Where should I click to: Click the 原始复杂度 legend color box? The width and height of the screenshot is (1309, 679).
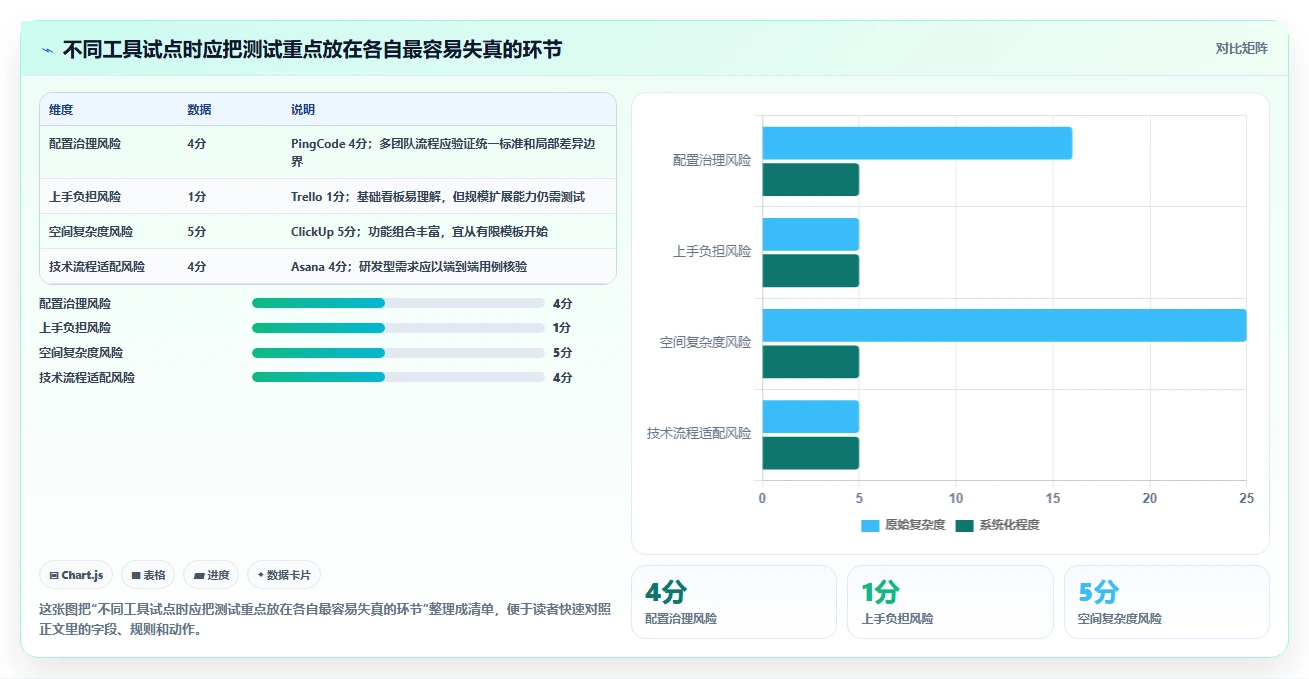870,525
